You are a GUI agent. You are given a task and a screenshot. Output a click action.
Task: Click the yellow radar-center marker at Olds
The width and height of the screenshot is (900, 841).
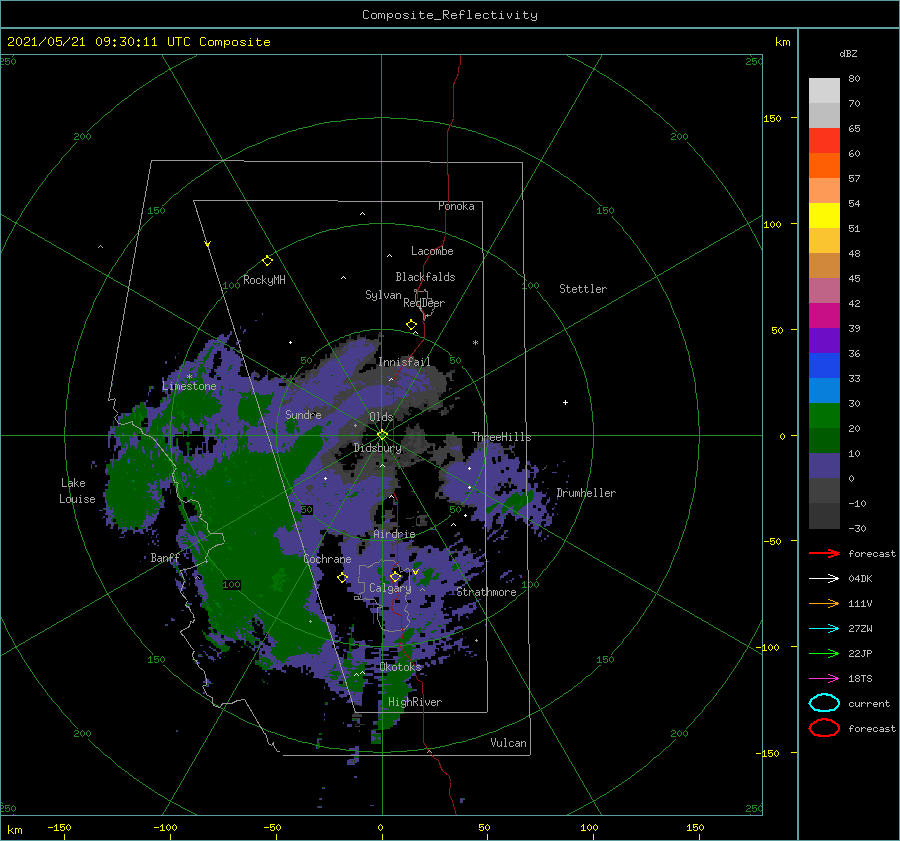[x=382, y=435]
